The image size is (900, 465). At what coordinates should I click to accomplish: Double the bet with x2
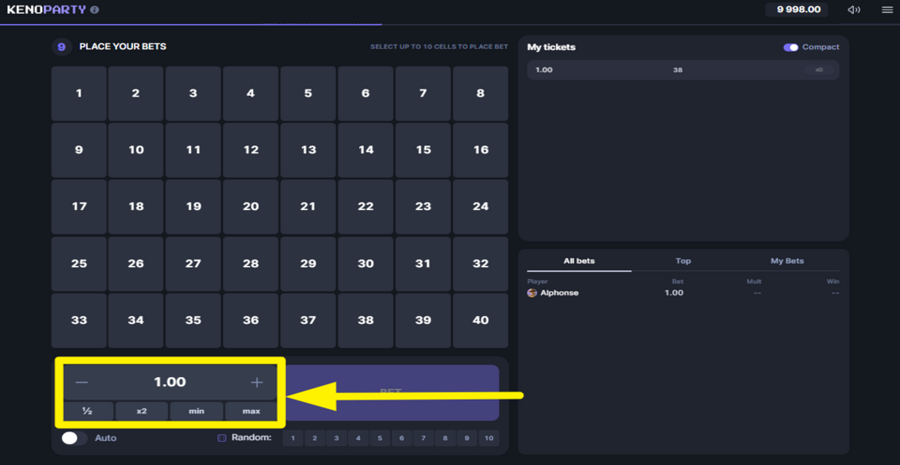tap(142, 411)
